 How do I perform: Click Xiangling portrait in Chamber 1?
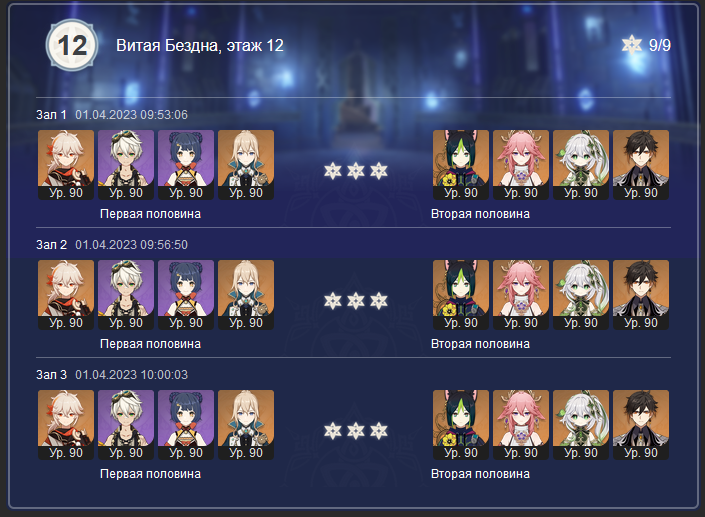tap(186, 165)
